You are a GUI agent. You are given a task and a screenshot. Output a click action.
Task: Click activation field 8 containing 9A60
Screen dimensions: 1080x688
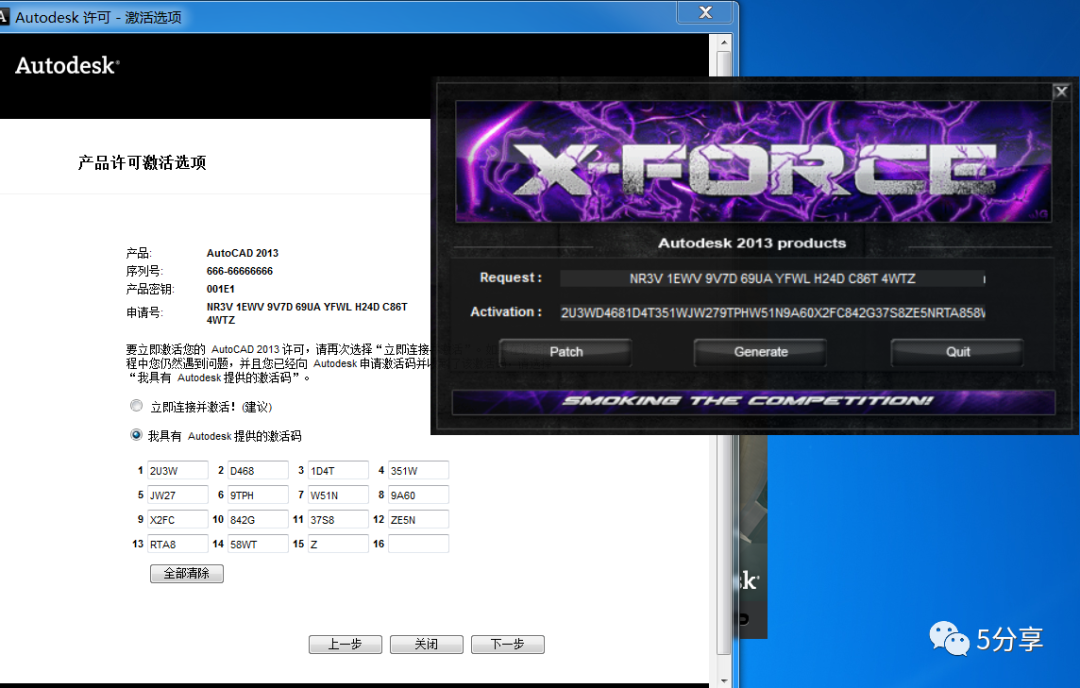click(x=418, y=494)
